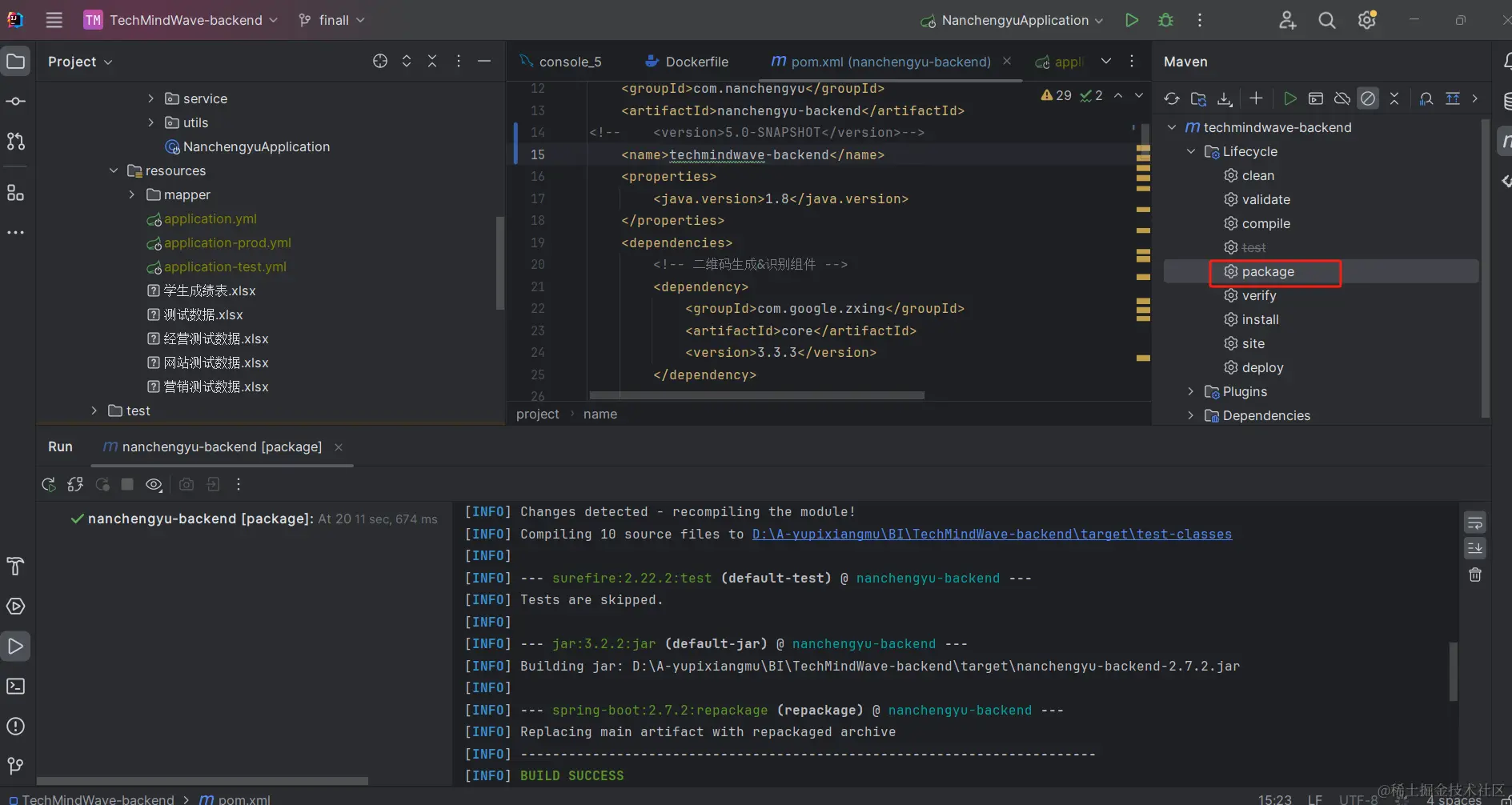The image size is (1512, 805).
Task: Run NanchengyuApplication with the green play button
Action: [1131, 20]
